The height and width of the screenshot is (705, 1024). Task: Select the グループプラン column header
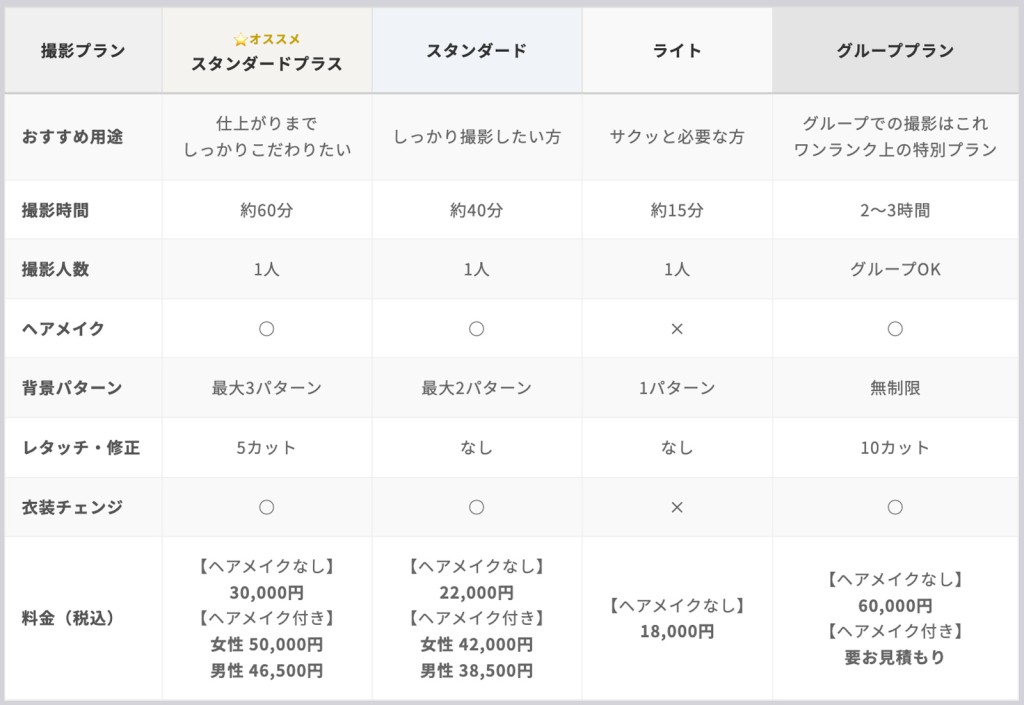[895, 51]
